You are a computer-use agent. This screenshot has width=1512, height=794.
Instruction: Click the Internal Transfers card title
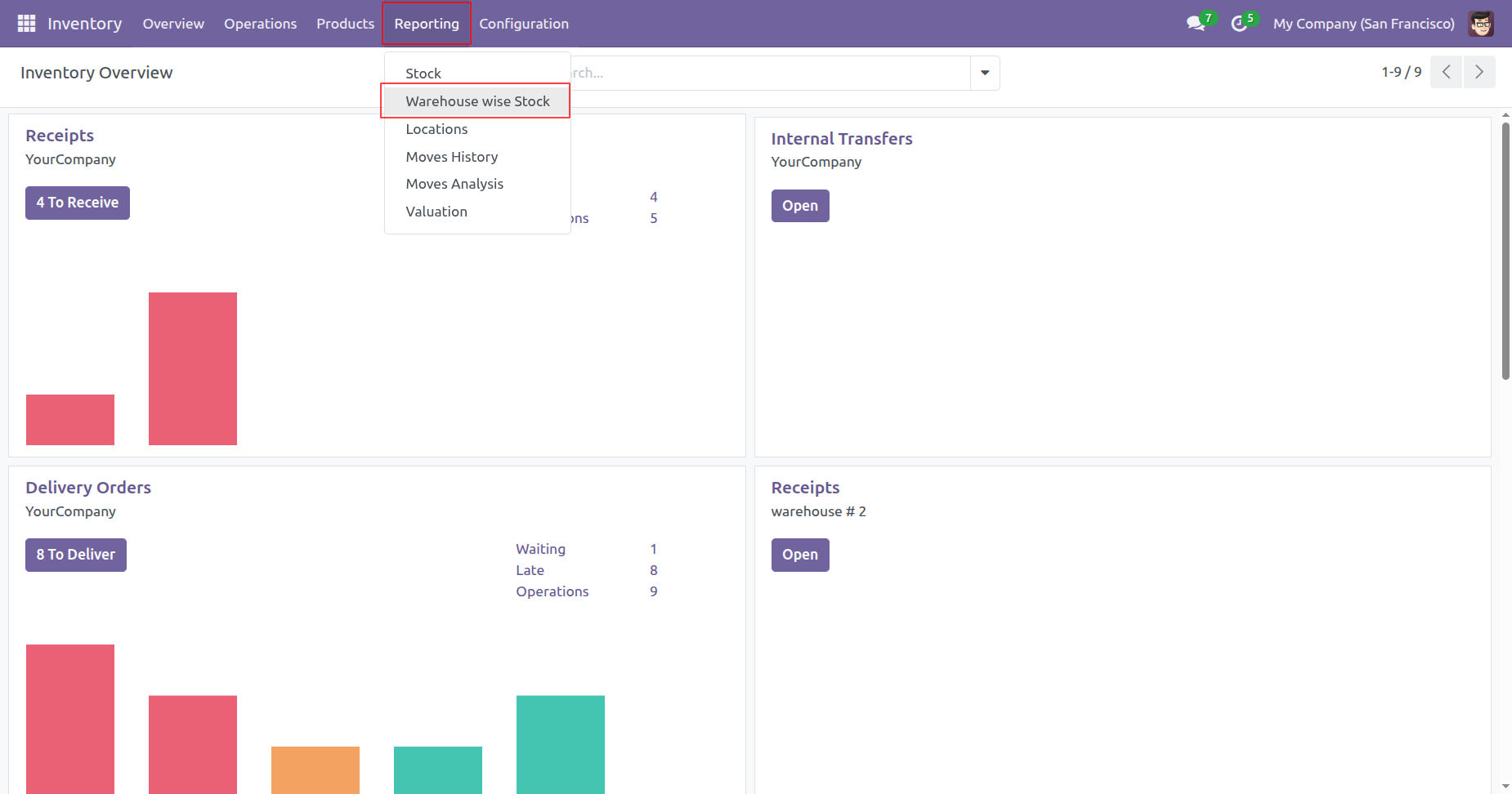click(x=842, y=139)
